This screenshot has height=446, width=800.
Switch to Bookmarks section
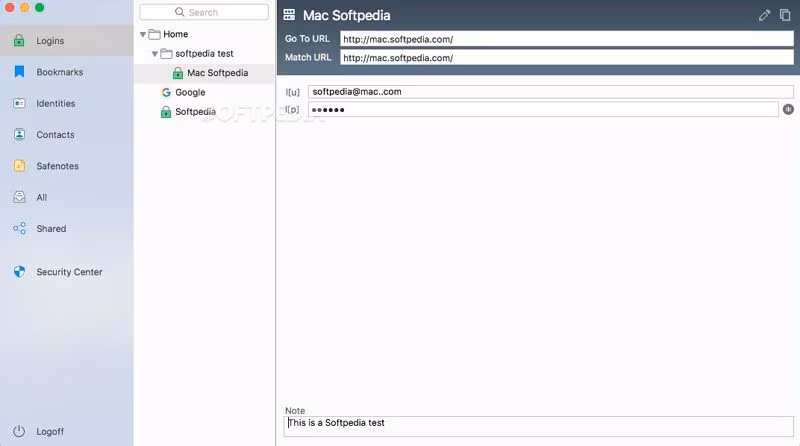[x=67, y=72]
